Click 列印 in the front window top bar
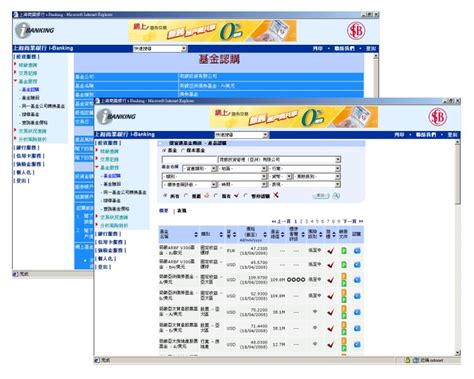The width and height of the screenshot is (474, 379). pyautogui.click(x=399, y=135)
